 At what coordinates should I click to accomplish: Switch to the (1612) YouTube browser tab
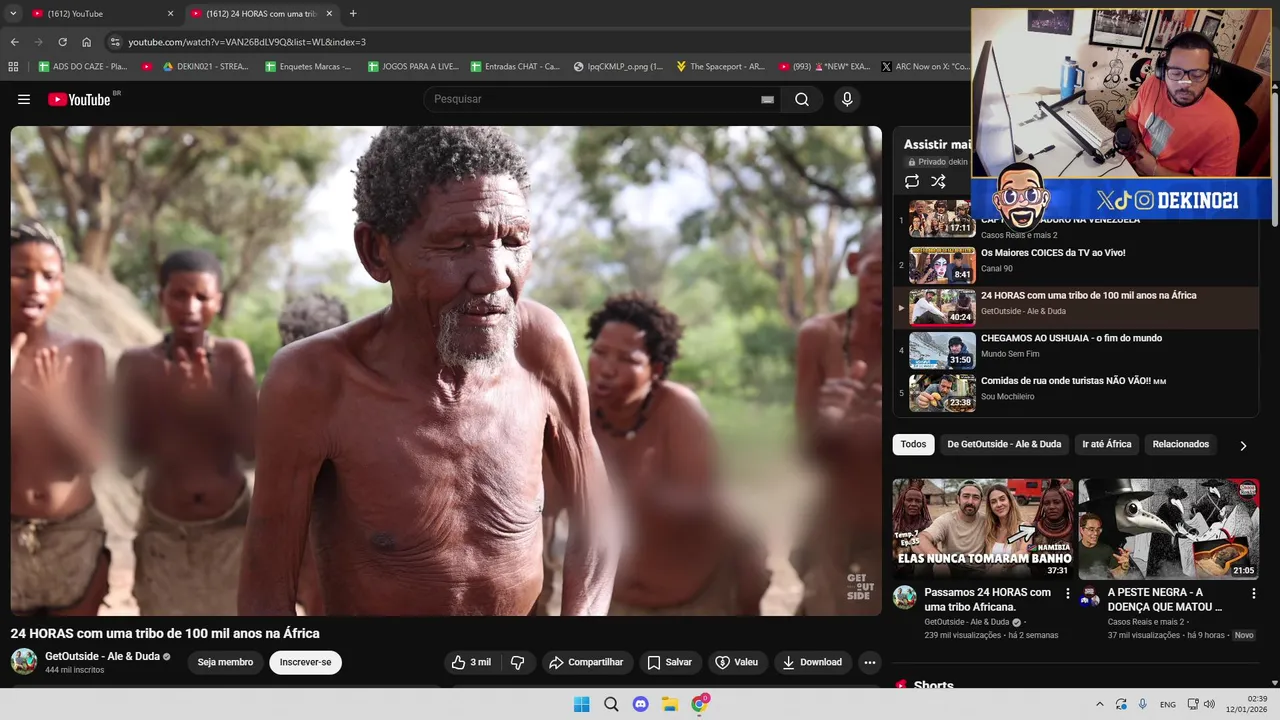point(100,14)
